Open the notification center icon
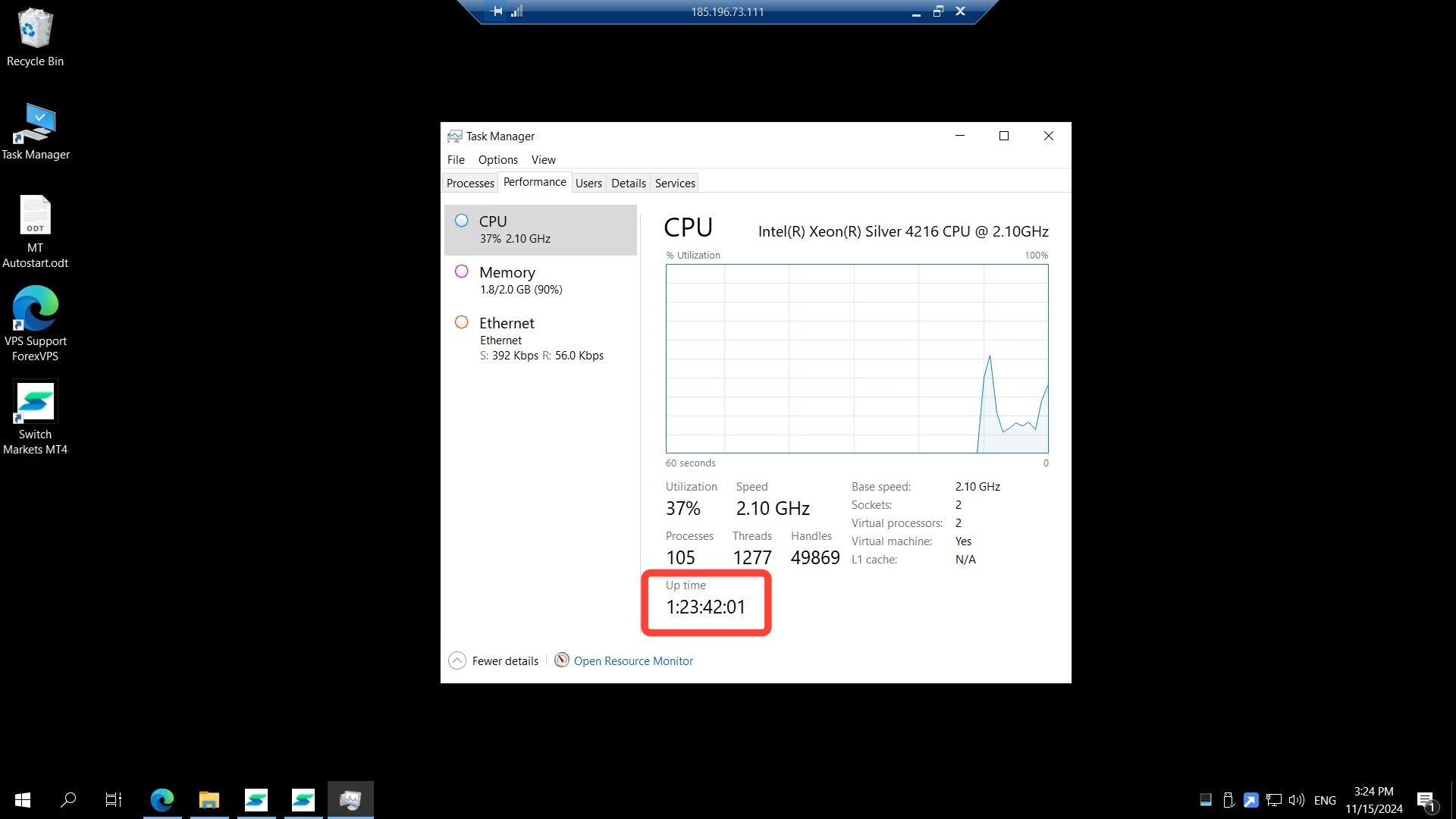This screenshot has height=819, width=1456. (x=1426, y=800)
